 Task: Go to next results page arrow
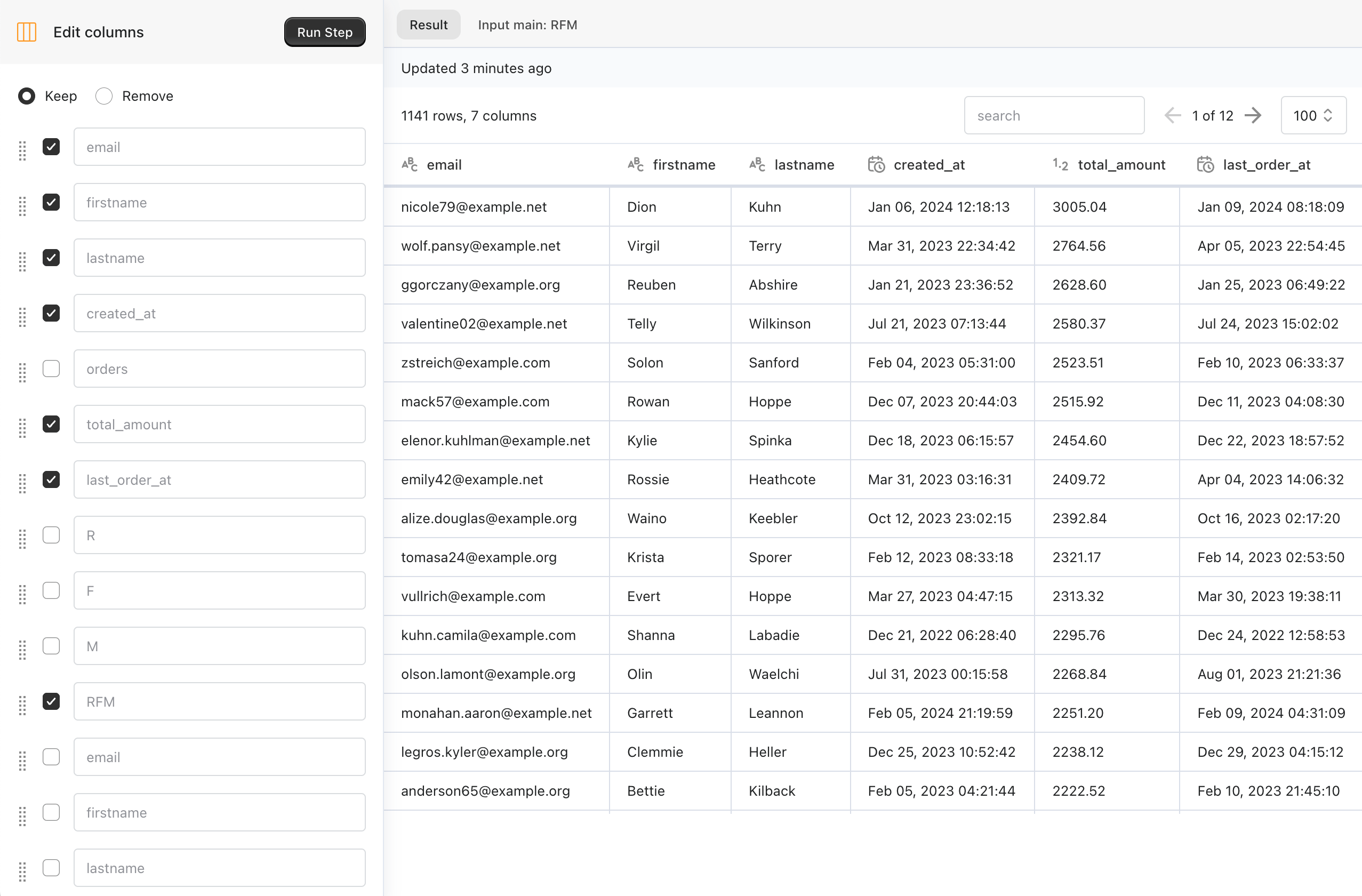click(x=1253, y=116)
